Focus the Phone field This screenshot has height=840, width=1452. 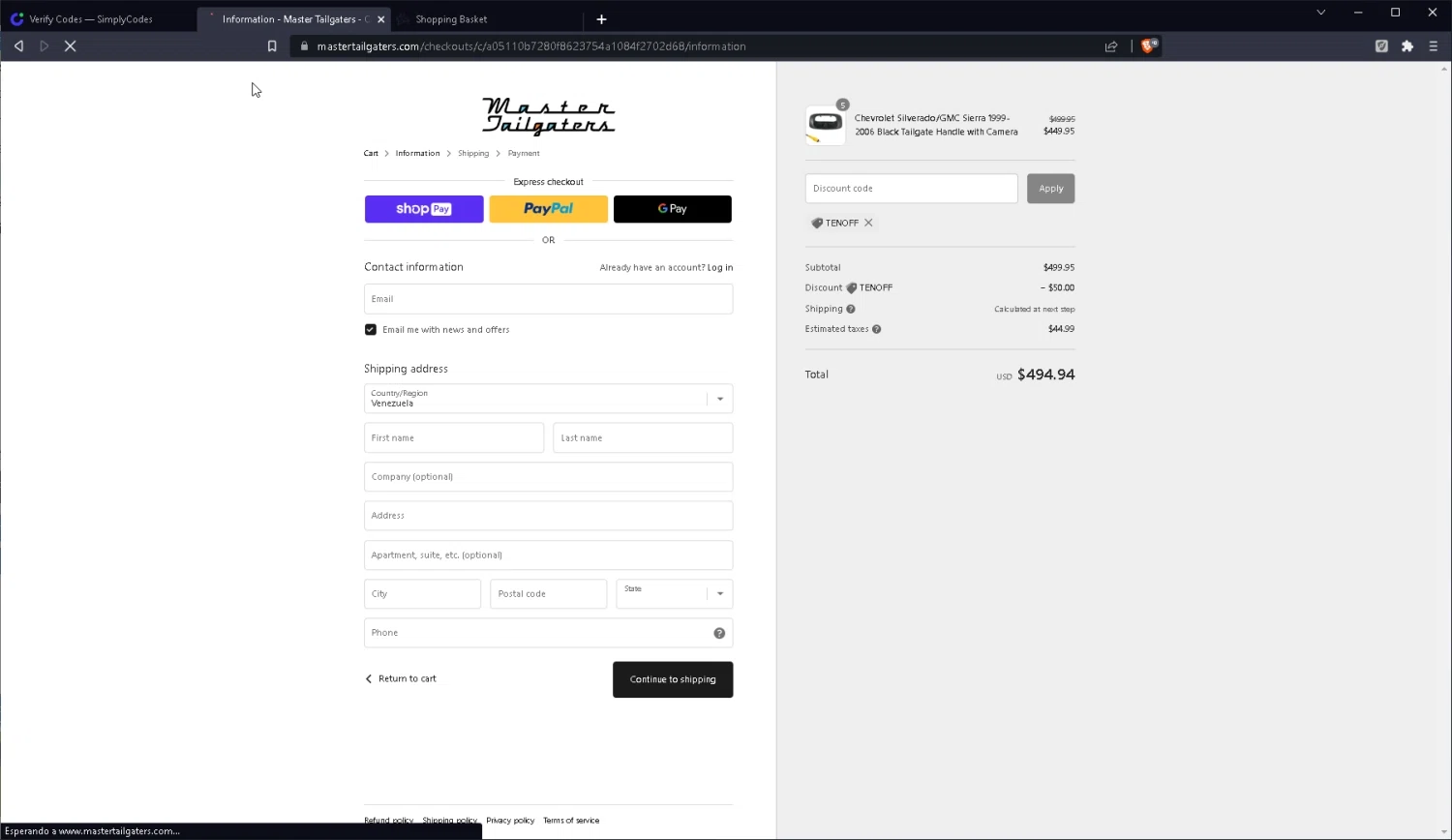pos(548,633)
